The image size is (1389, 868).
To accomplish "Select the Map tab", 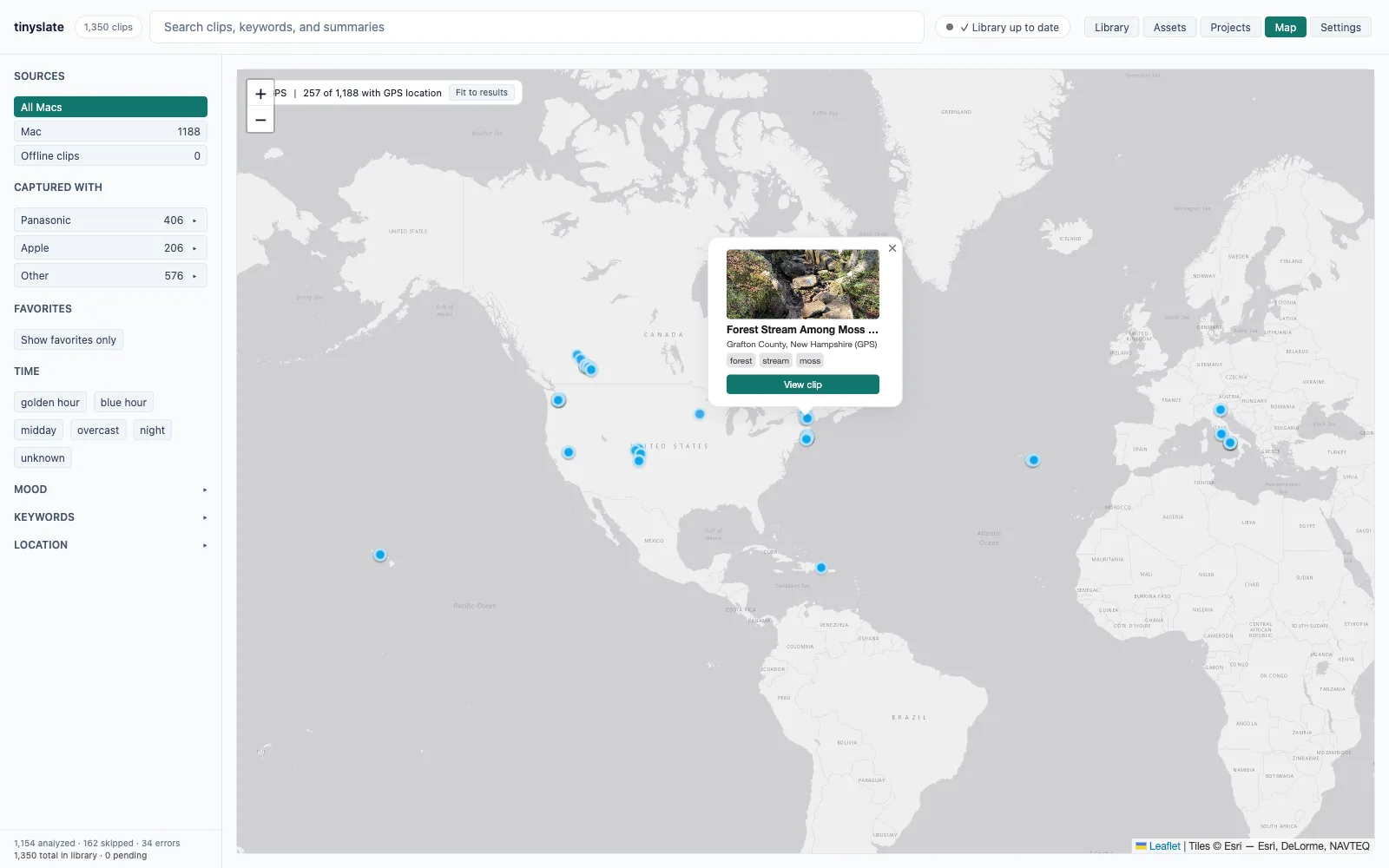I will click(1285, 27).
